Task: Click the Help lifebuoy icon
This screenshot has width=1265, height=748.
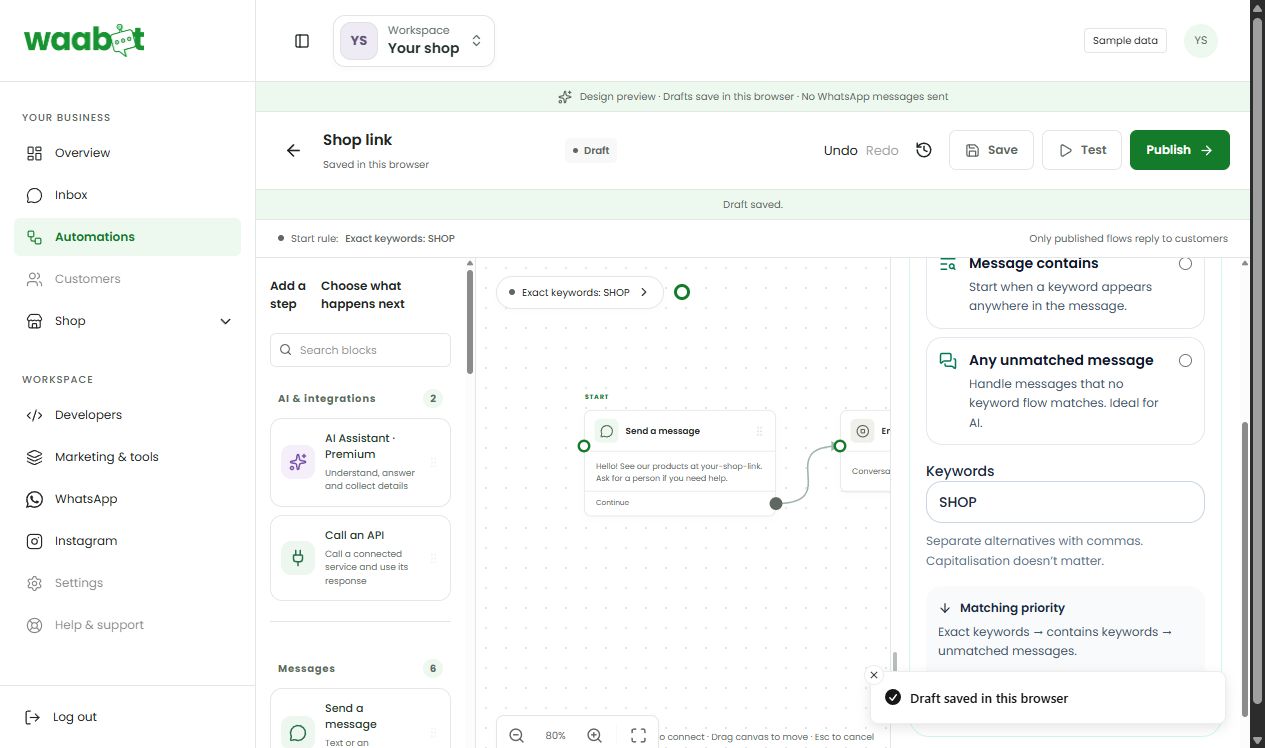Action: tap(34, 625)
